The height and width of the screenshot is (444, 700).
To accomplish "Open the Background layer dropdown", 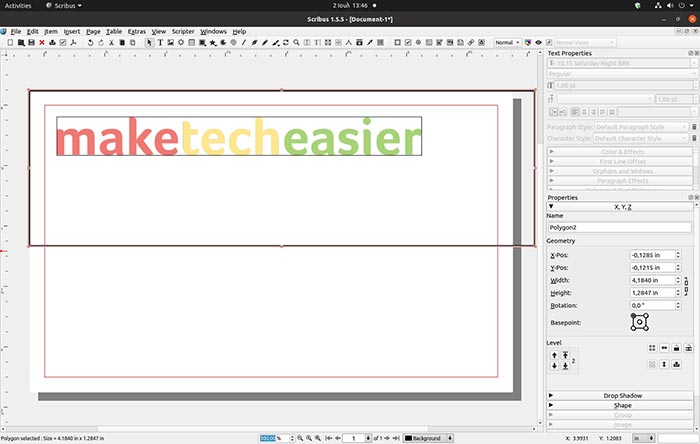I will (x=428, y=438).
